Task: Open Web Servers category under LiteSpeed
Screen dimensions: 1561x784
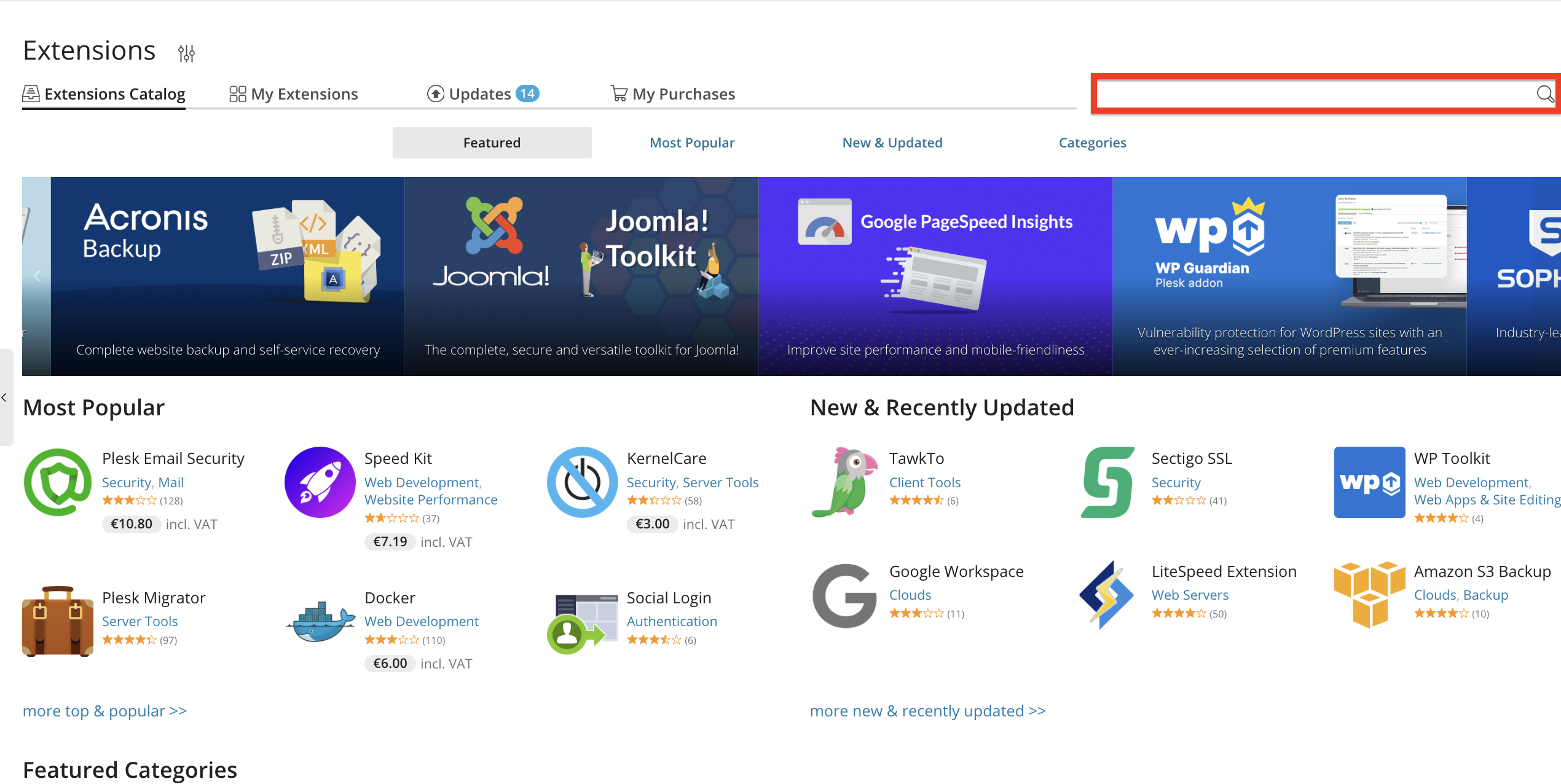Action: [x=1190, y=595]
